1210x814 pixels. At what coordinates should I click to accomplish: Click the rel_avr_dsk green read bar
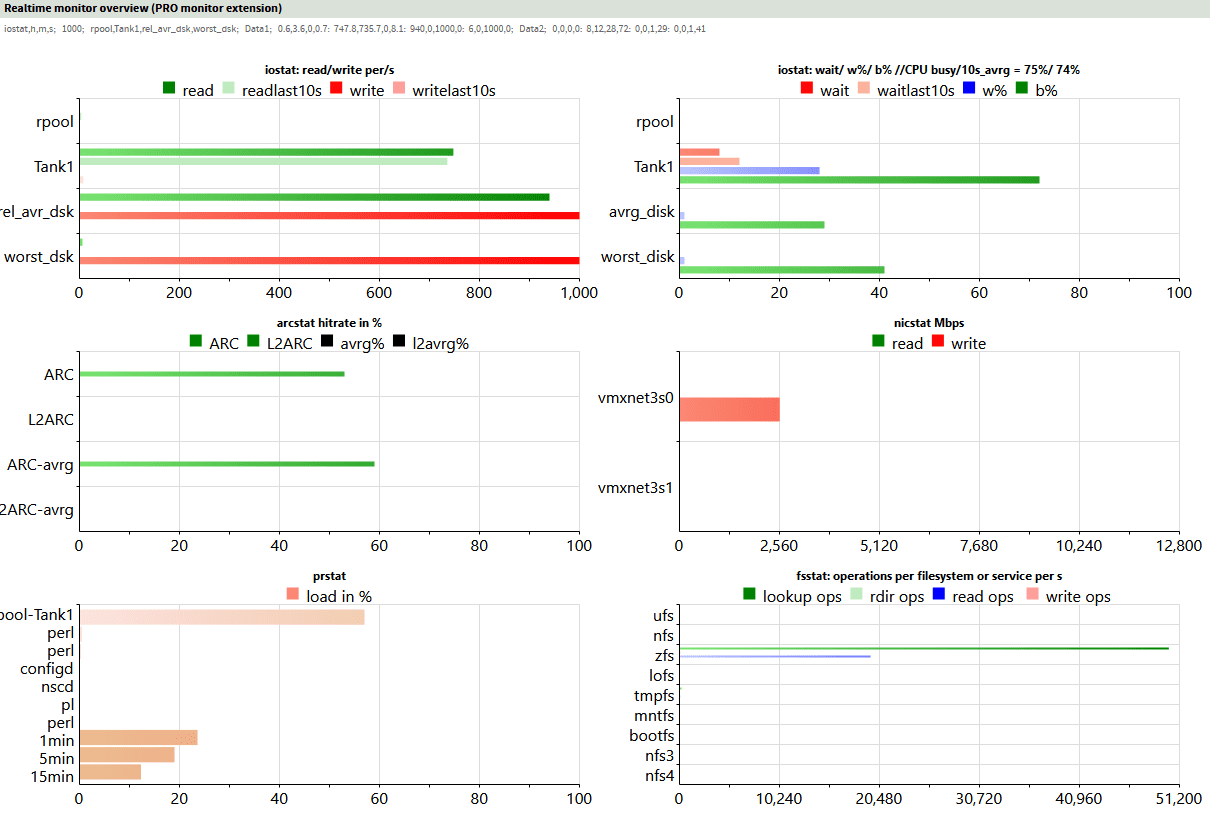[x=314, y=197]
